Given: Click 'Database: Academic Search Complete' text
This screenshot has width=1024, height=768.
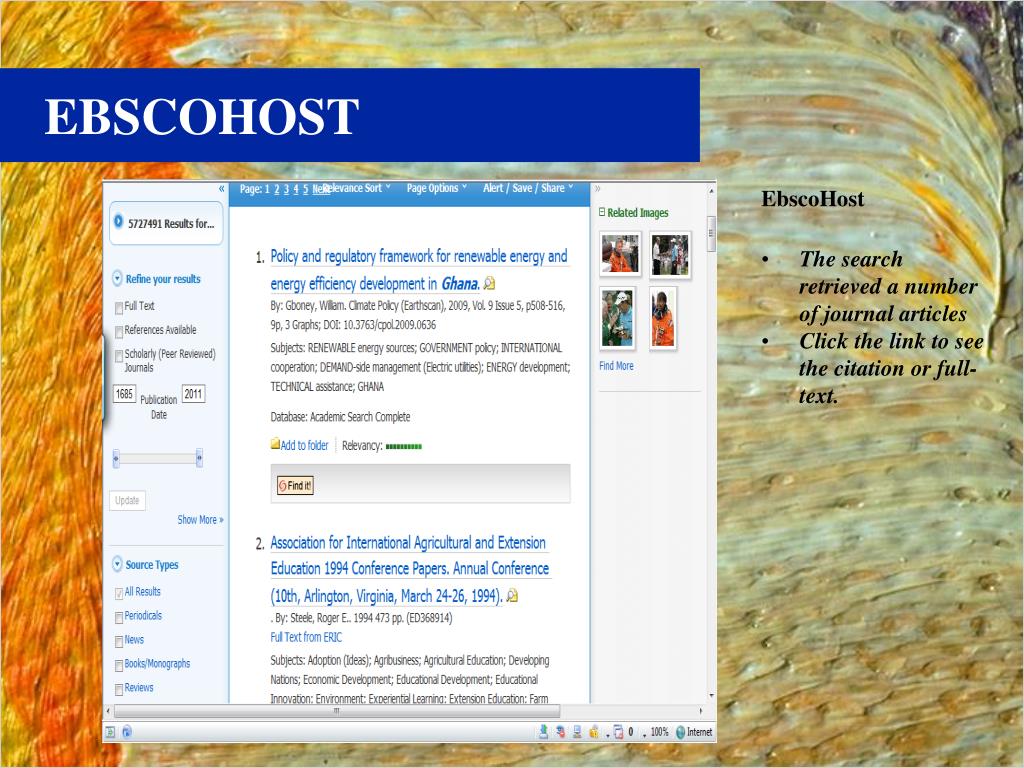Looking at the screenshot, I should point(340,417).
